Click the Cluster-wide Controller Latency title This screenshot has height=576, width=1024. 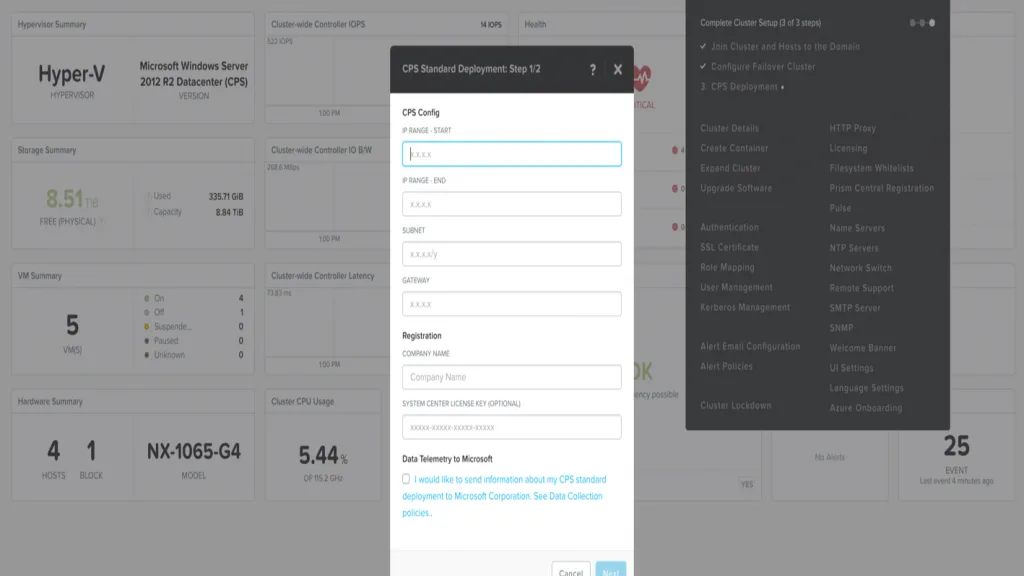[323, 276]
